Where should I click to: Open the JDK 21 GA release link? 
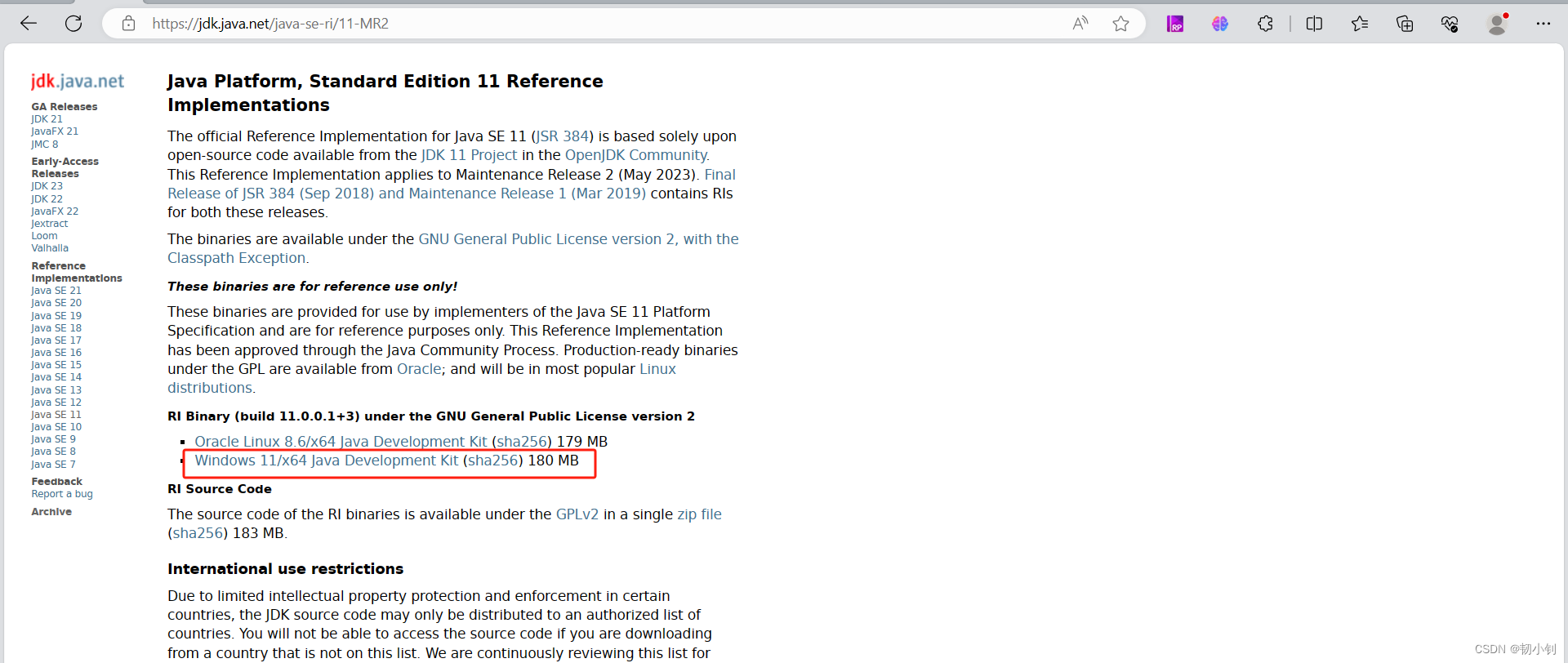[47, 119]
